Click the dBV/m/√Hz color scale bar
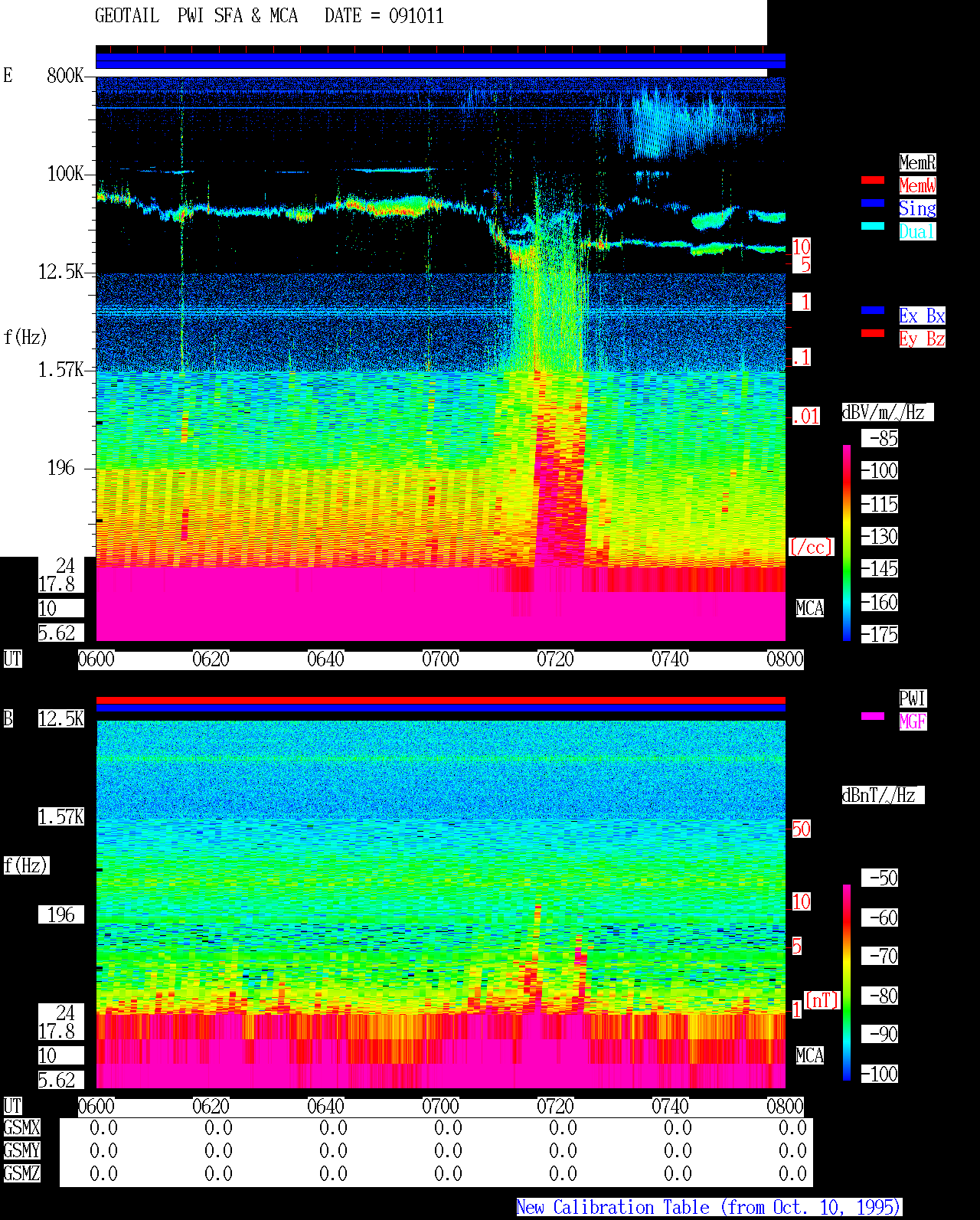Screen dimensions: 980x1220 point(847,543)
